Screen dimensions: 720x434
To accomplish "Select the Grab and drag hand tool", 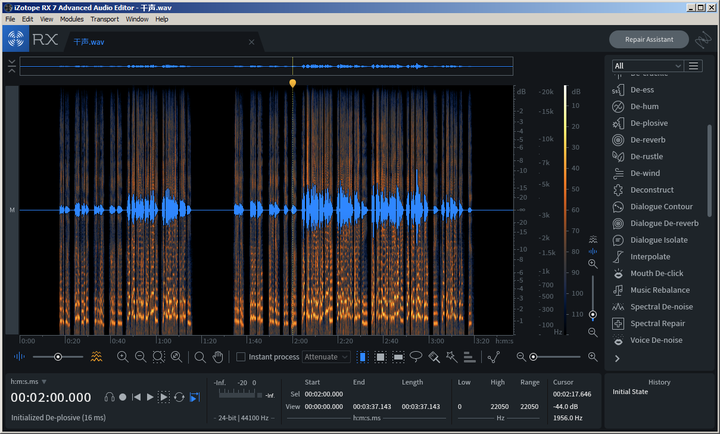I will (217, 357).
